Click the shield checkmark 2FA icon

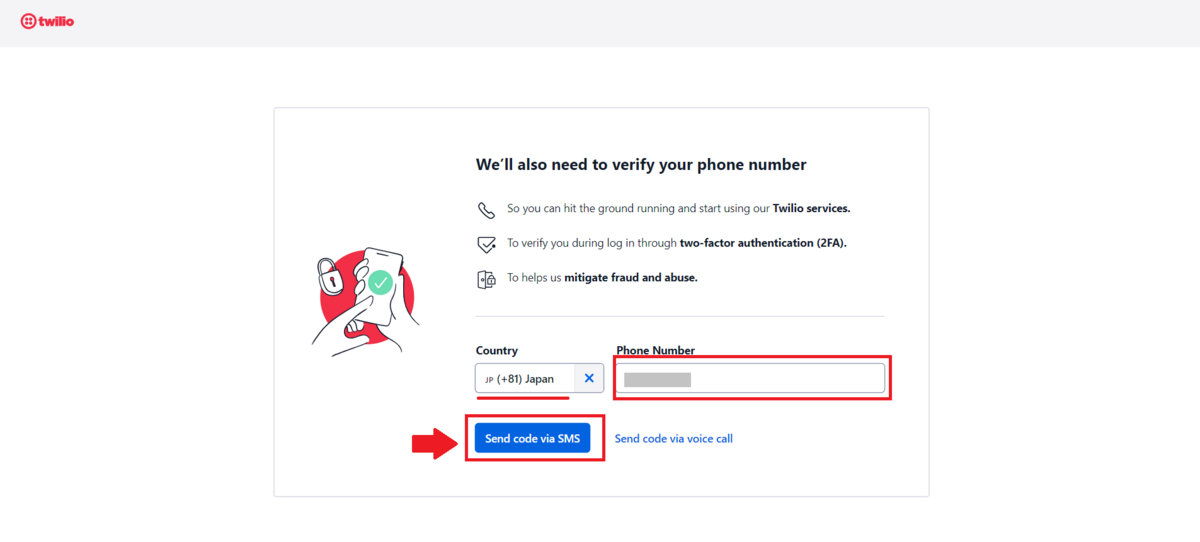[x=486, y=244]
